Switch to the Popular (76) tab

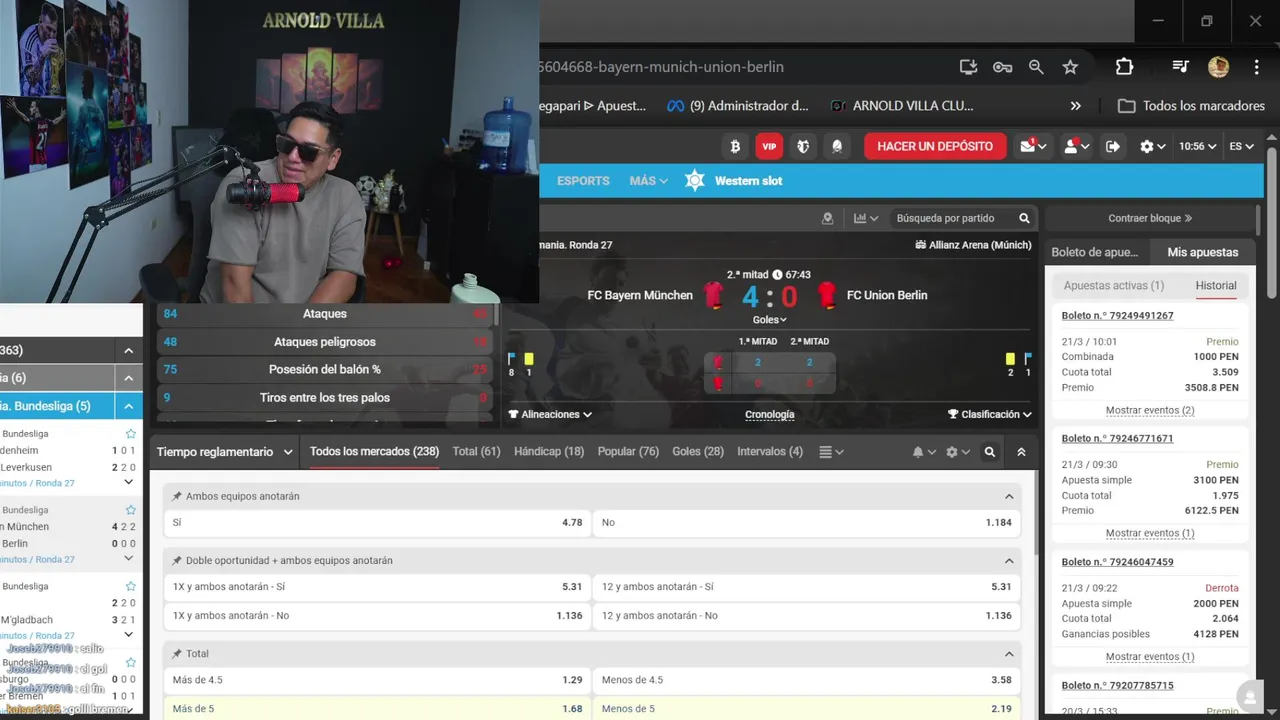click(628, 452)
